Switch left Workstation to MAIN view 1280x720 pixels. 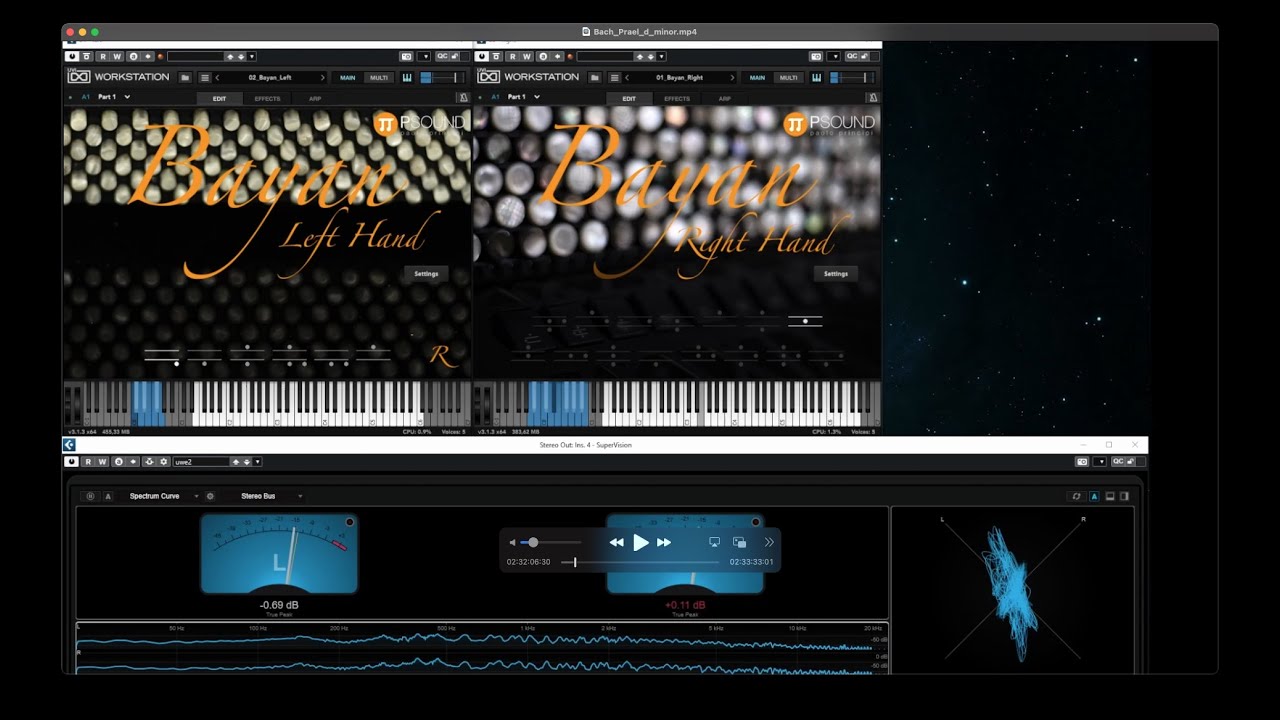point(347,77)
